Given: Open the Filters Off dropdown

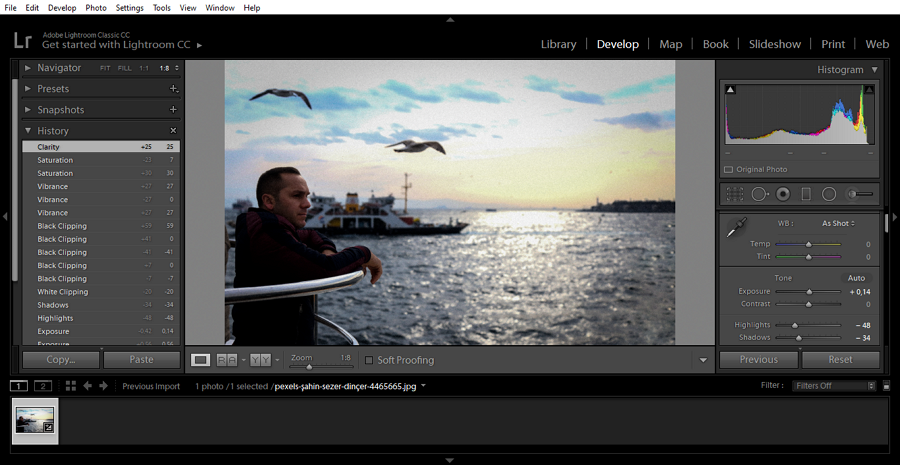Looking at the screenshot, I should [x=834, y=386].
